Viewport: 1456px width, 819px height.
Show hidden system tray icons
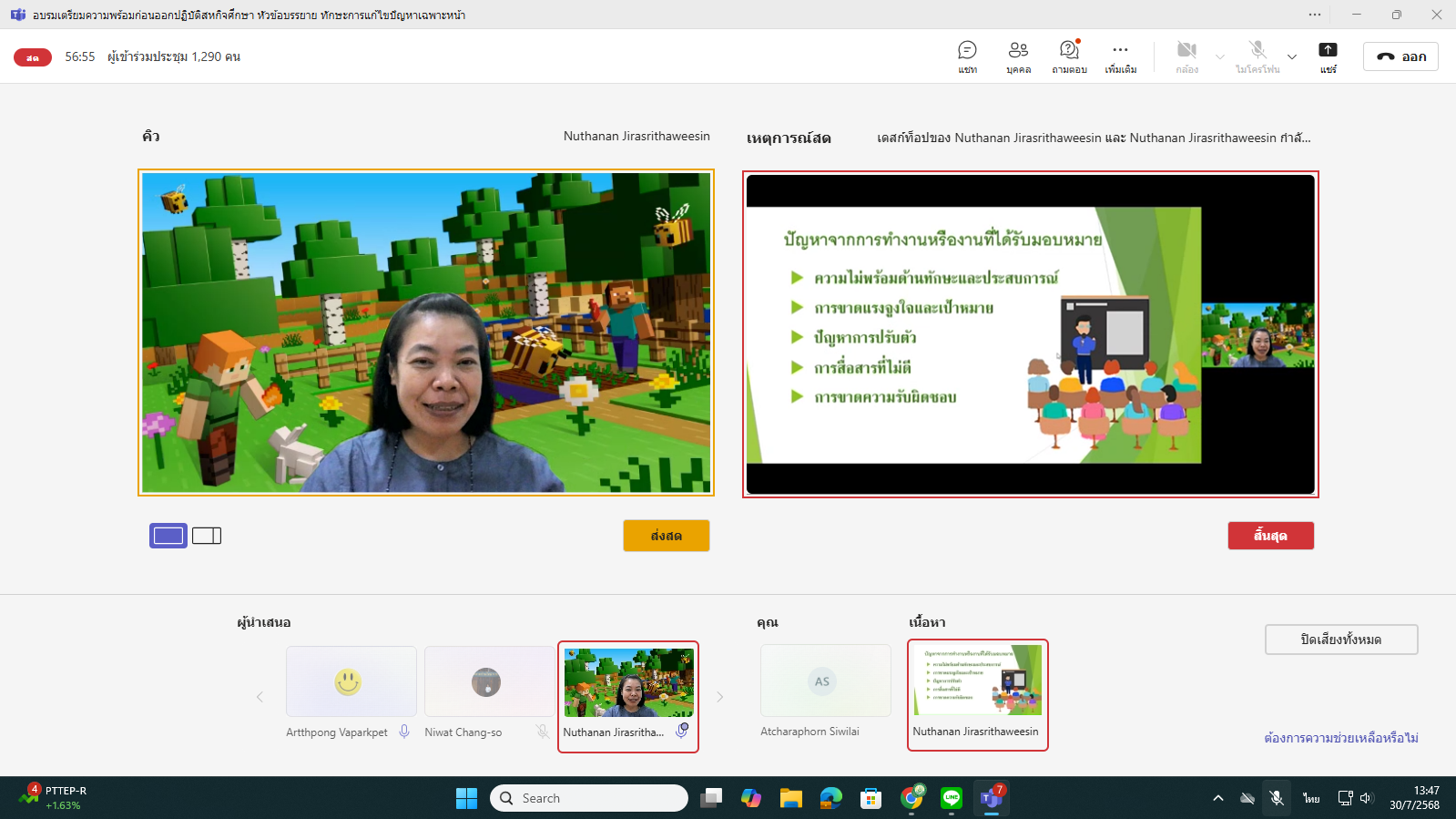click(x=1218, y=798)
